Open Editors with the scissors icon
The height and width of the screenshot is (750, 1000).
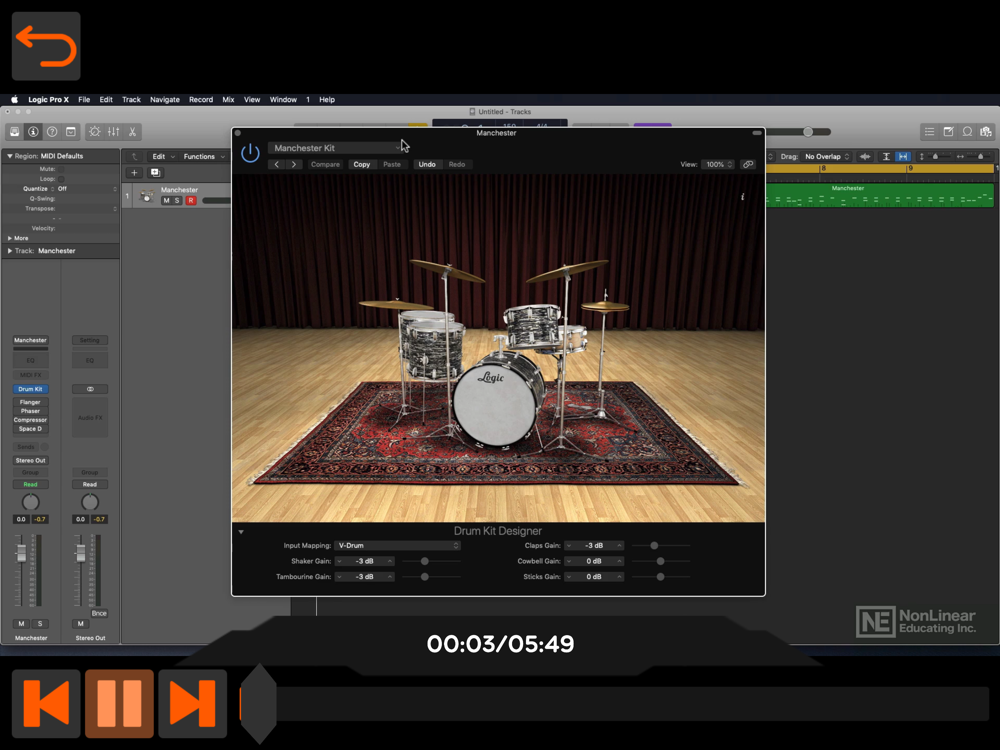[x=132, y=132]
